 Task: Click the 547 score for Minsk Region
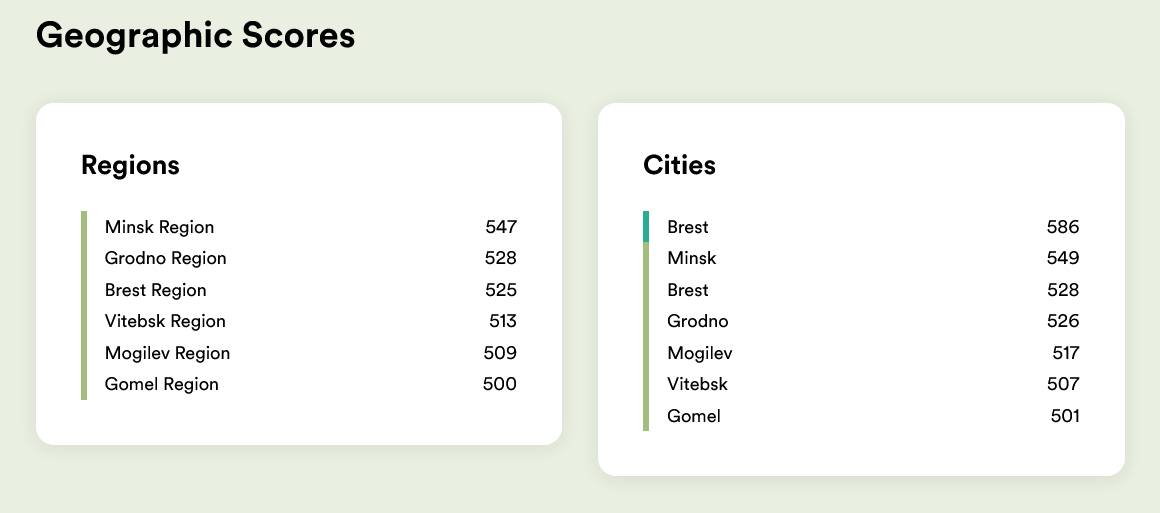(501, 227)
